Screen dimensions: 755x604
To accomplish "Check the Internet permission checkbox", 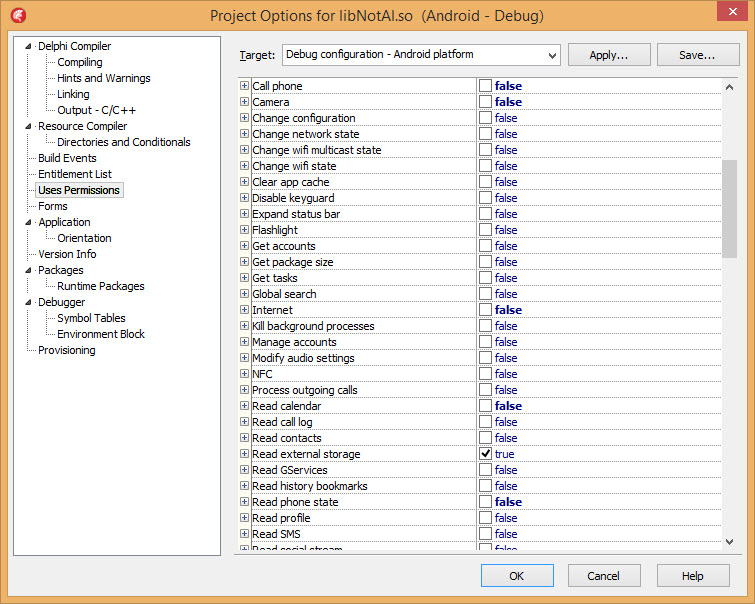I will (485, 310).
